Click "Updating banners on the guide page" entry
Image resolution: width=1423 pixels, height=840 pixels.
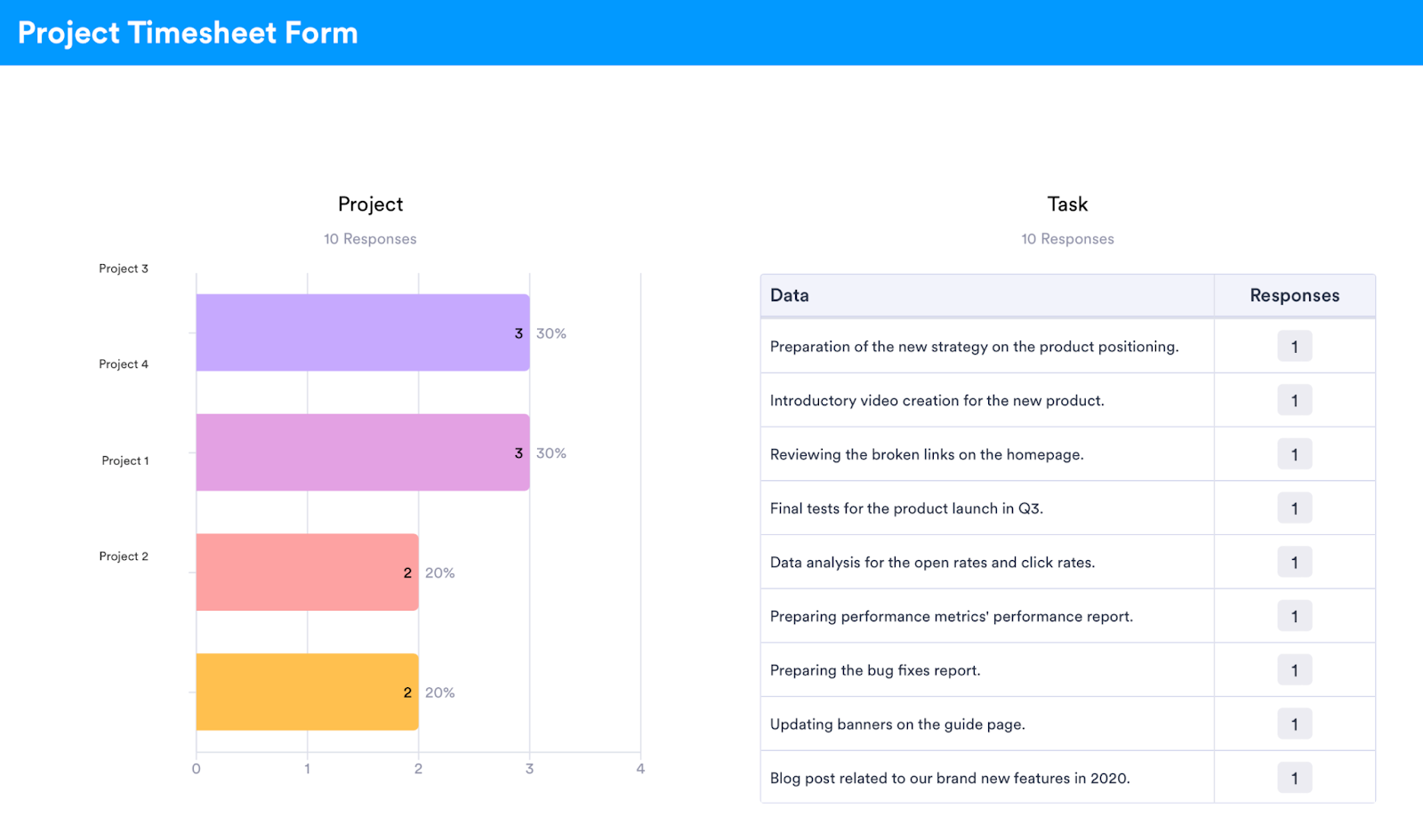tap(897, 724)
